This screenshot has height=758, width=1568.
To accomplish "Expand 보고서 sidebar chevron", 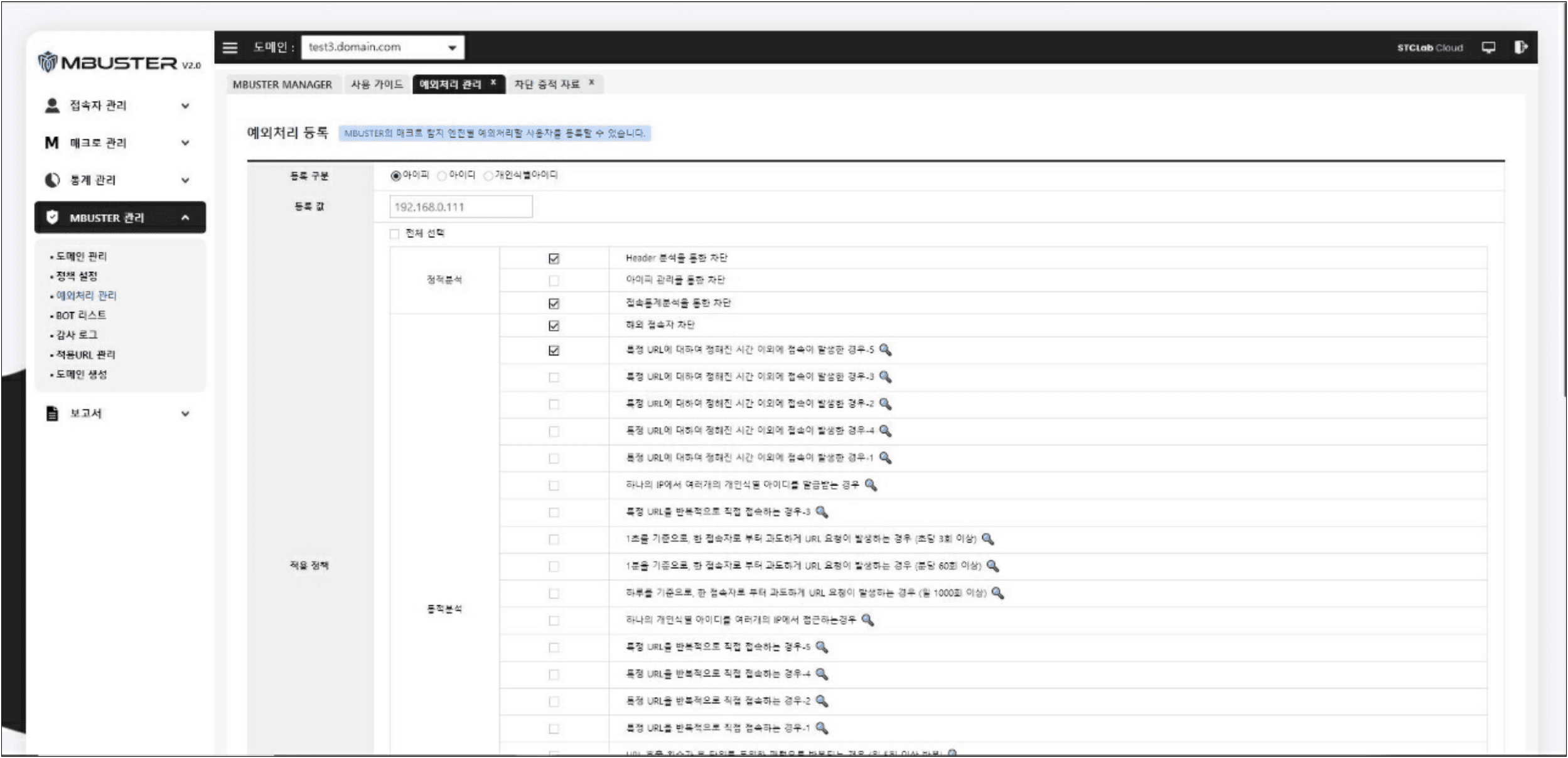I will tap(185, 414).
